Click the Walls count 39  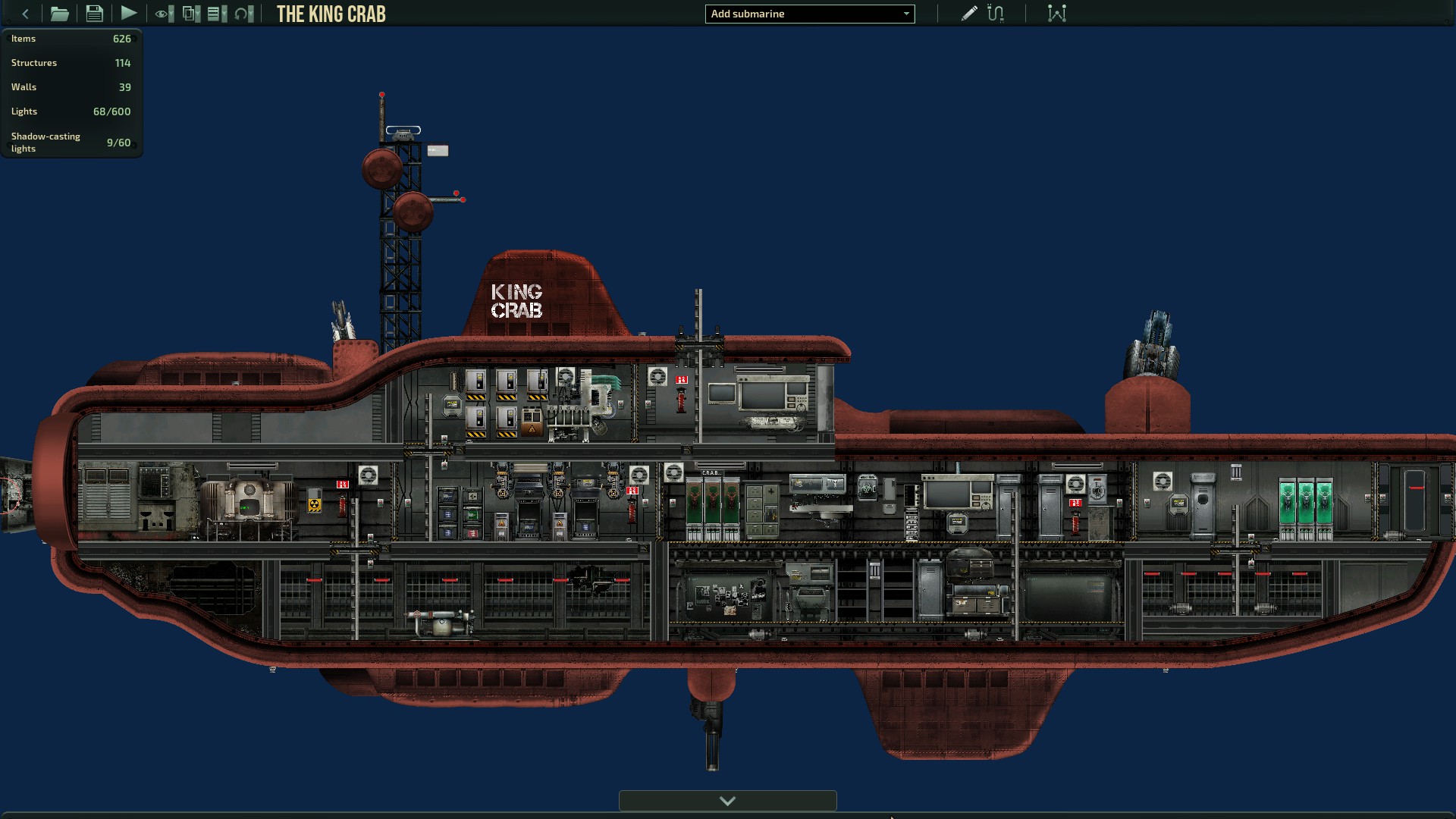125,87
